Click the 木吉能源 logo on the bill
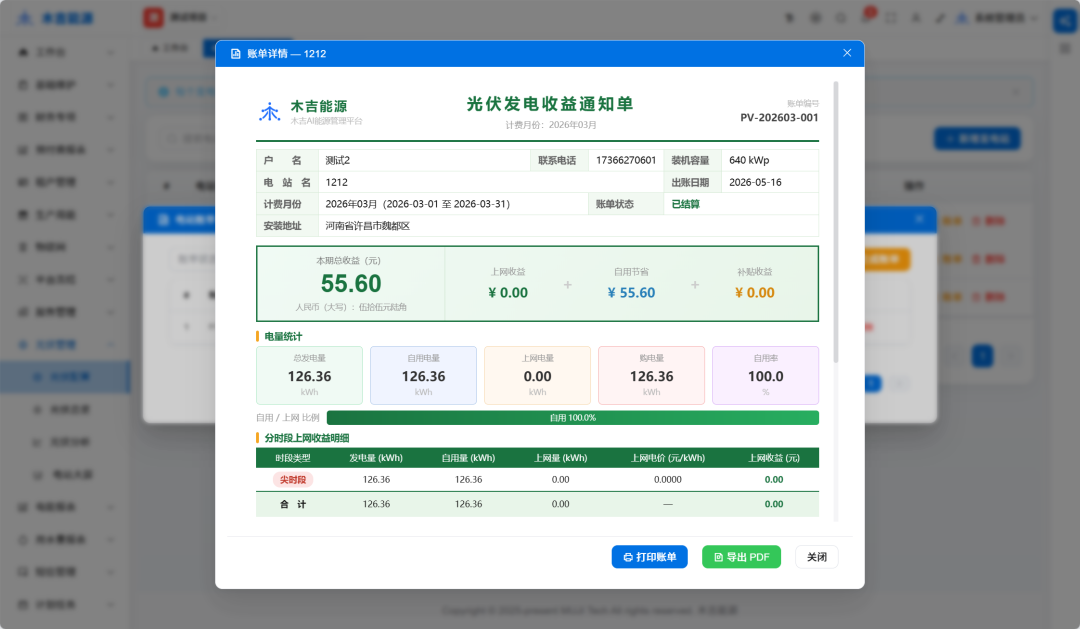This screenshot has width=1080, height=629. click(269, 112)
